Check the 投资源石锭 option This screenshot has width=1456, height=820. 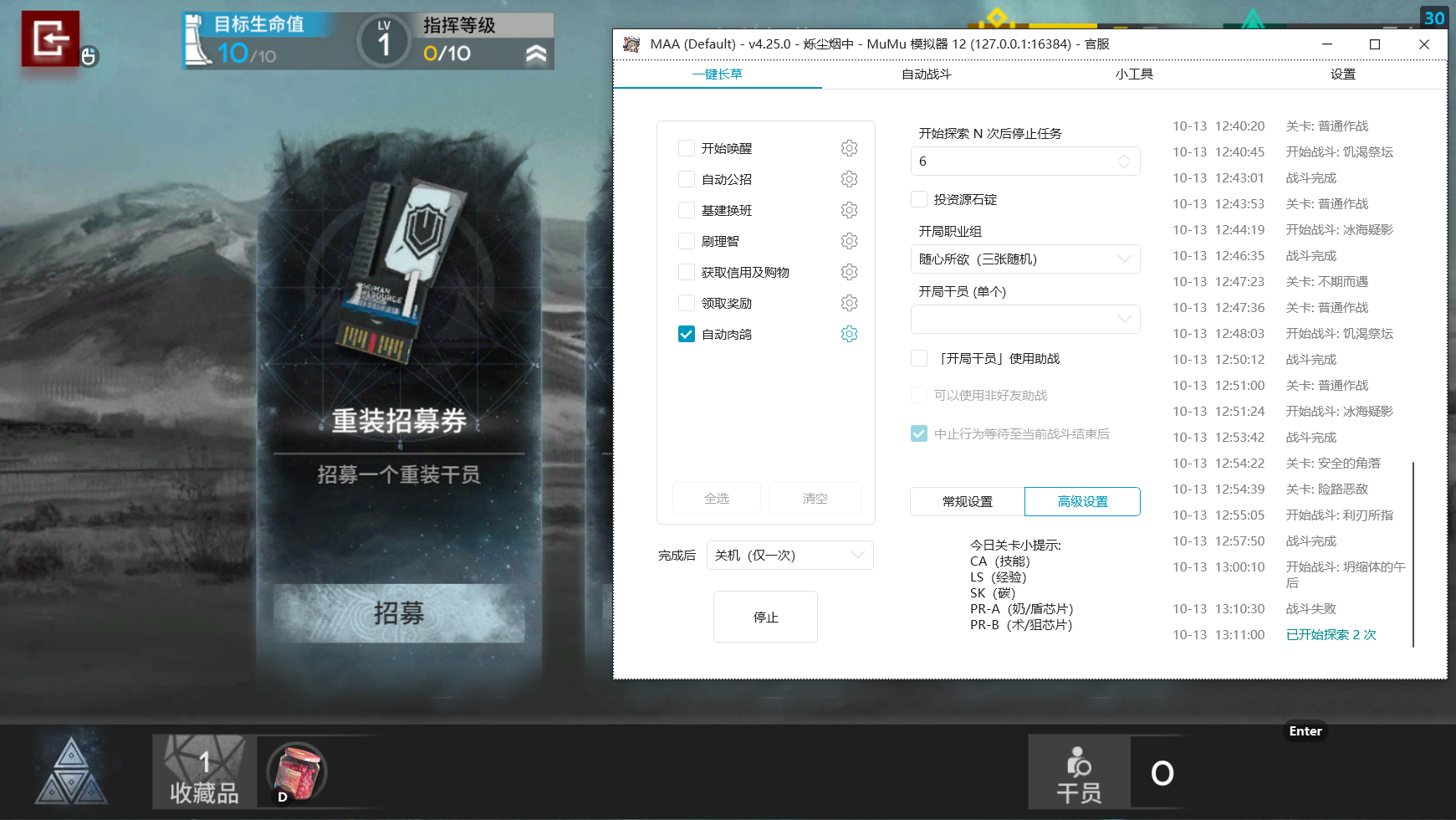[917, 198]
